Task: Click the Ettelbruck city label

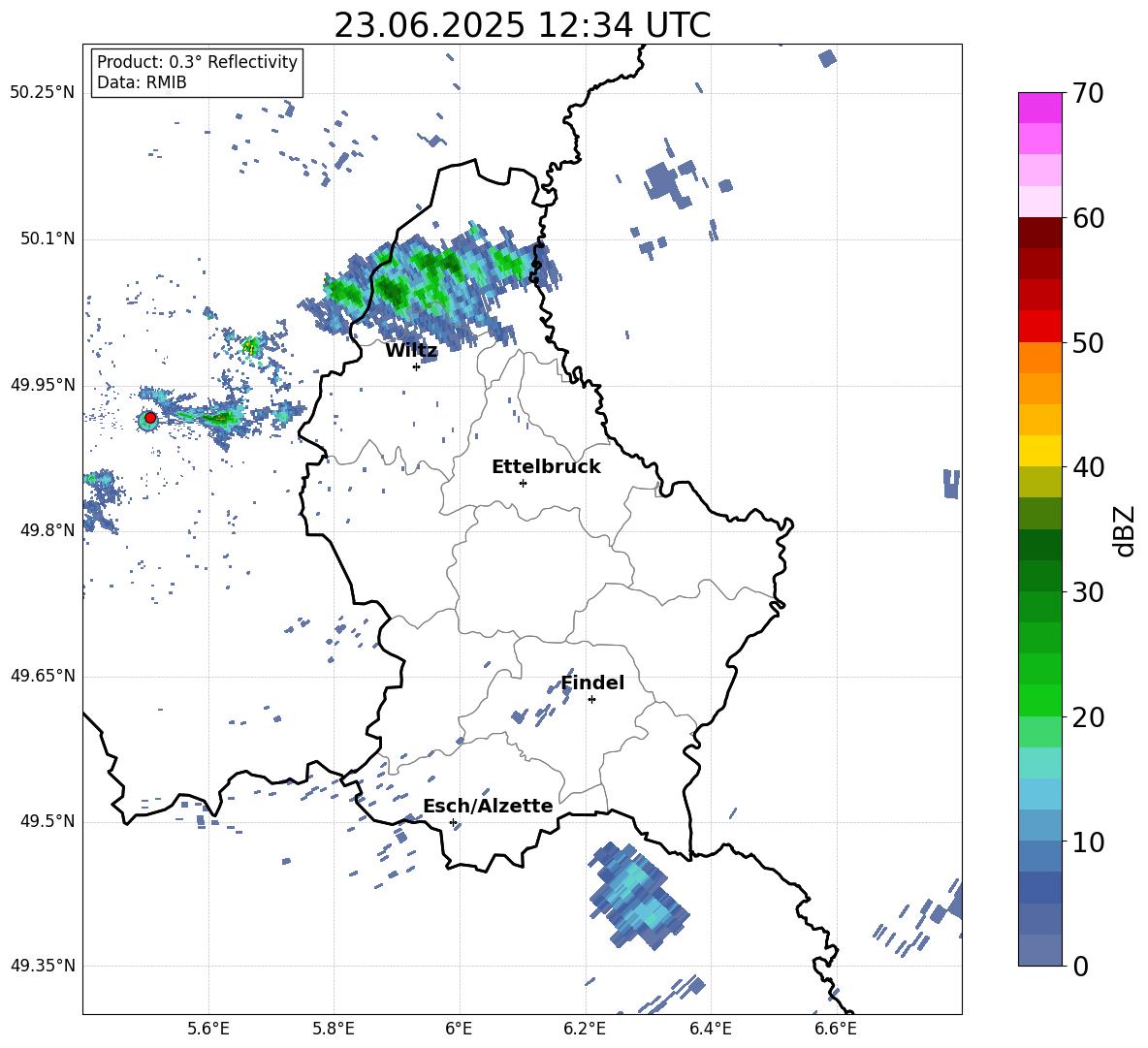Action: click(546, 467)
